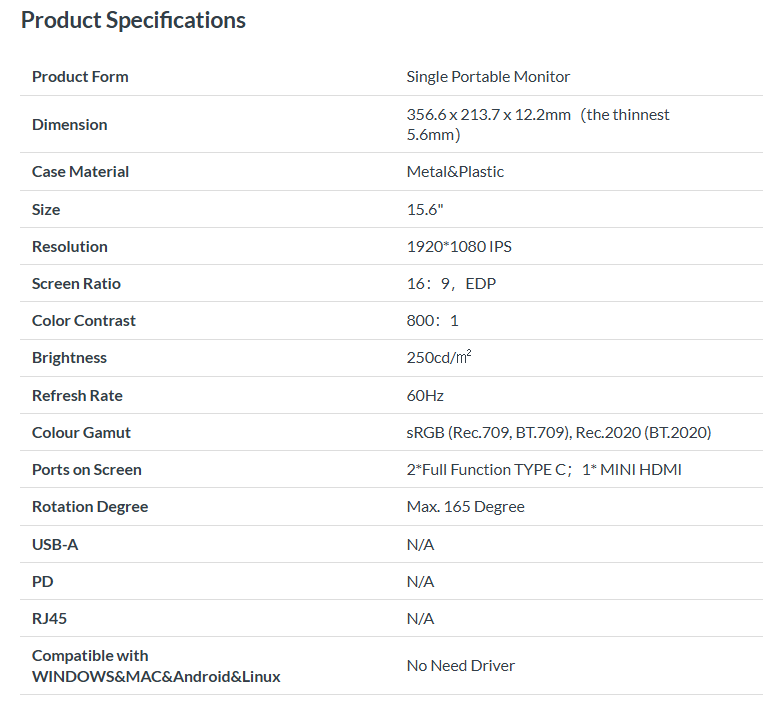Screen dimensions: 783x709
Task: Click the Product Specifications heading
Action: [x=133, y=20]
